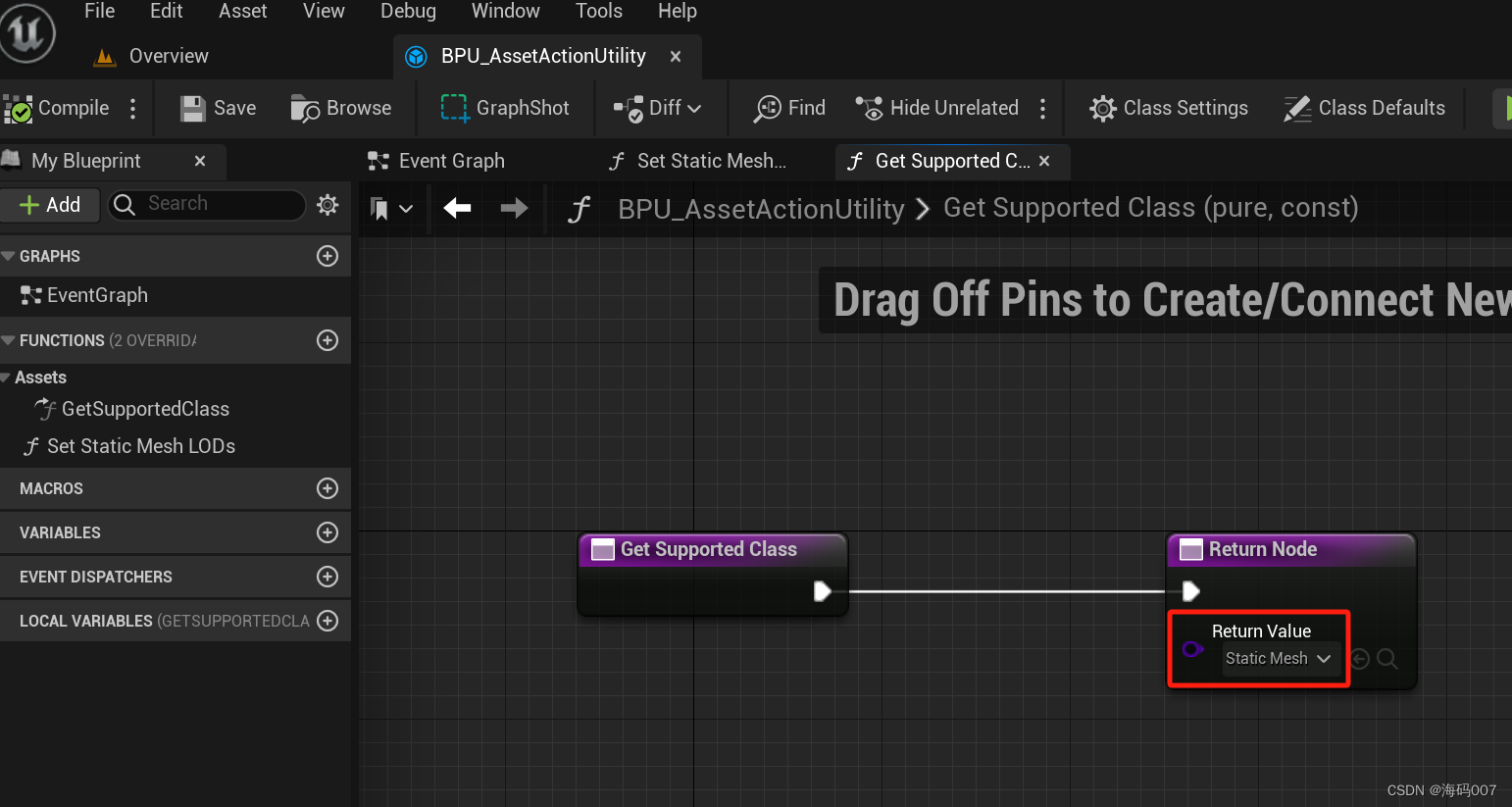Save the blueprint asset

coord(219,108)
